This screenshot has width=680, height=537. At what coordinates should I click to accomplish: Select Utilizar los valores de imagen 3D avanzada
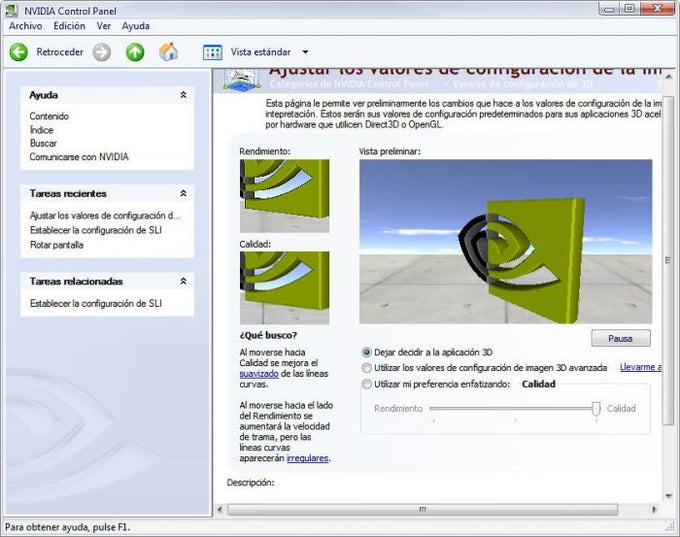click(x=367, y=368)
